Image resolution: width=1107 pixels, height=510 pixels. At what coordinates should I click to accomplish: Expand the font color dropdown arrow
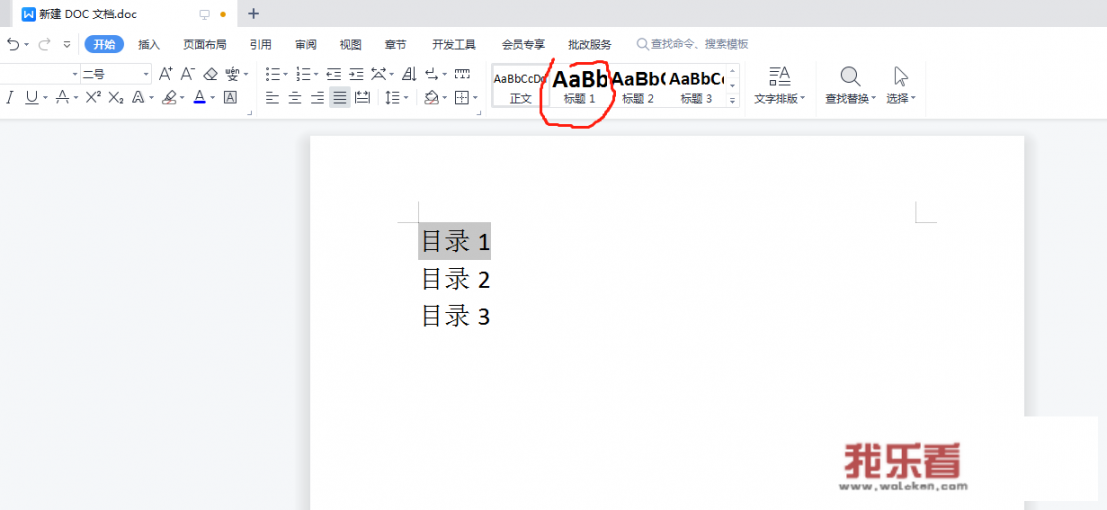213,97
